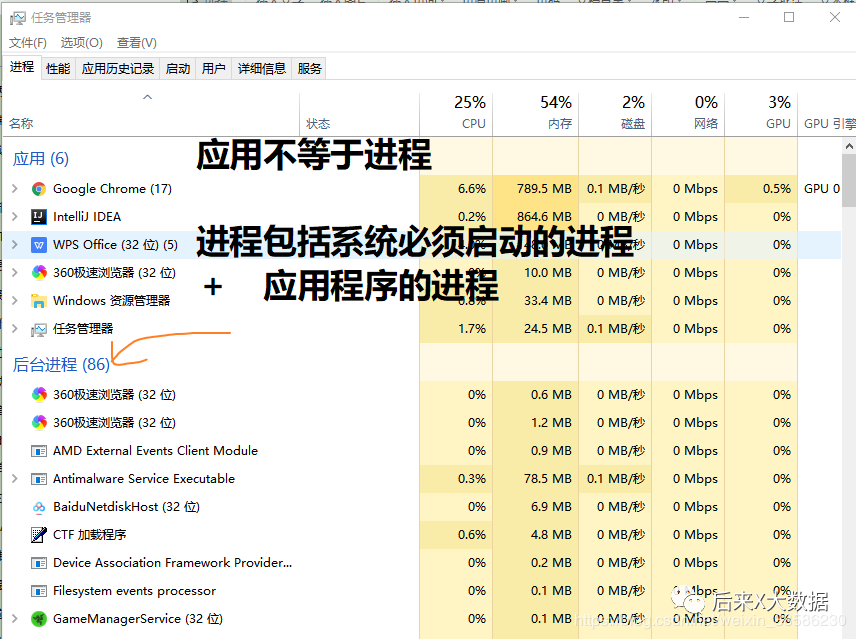This screenshot has width=856, height=639.
Task: Expand the WPS Office (32 位) (5) group
Action: click(x=15, y=244)
